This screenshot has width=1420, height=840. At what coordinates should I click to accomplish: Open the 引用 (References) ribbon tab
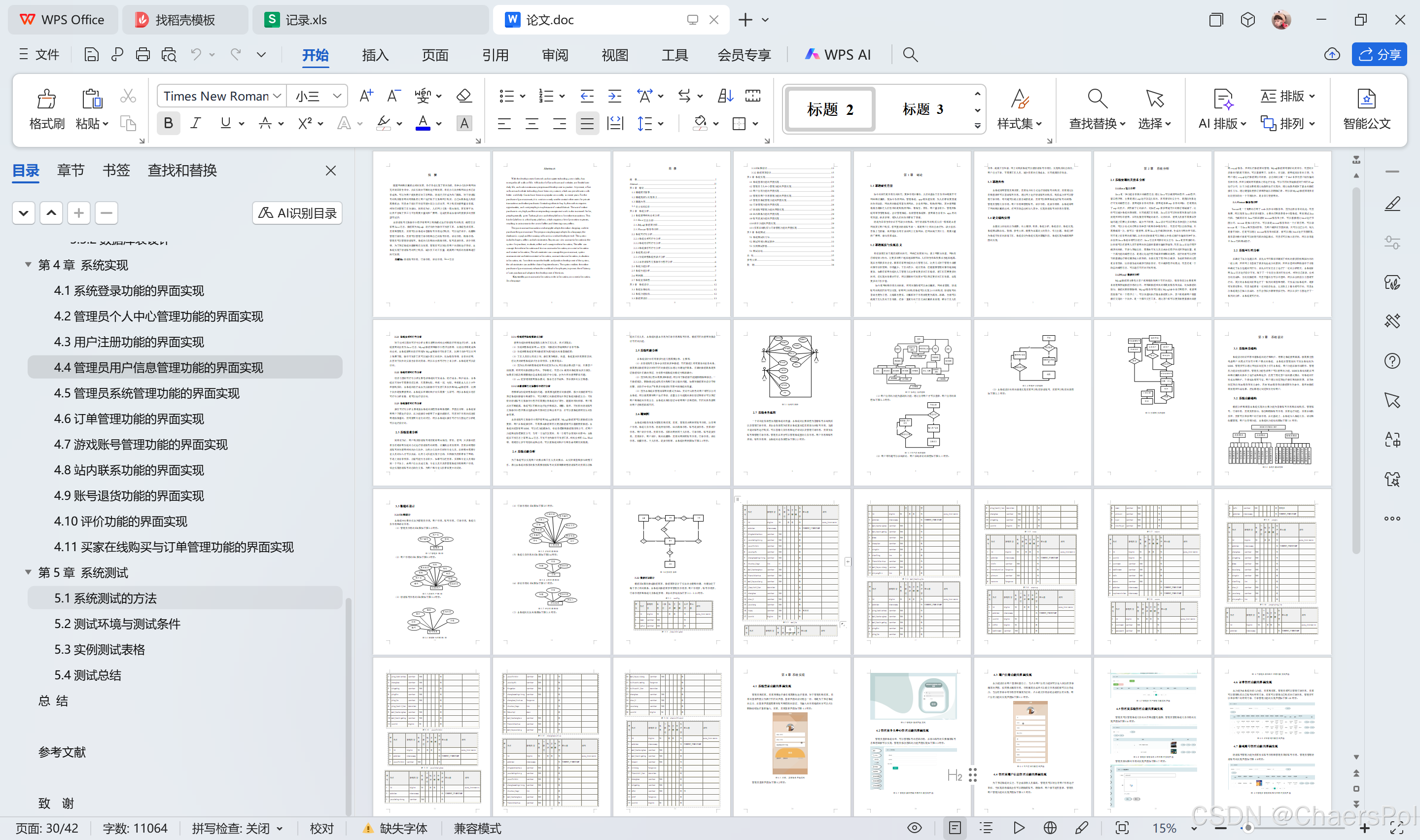(x=495, y=55)
